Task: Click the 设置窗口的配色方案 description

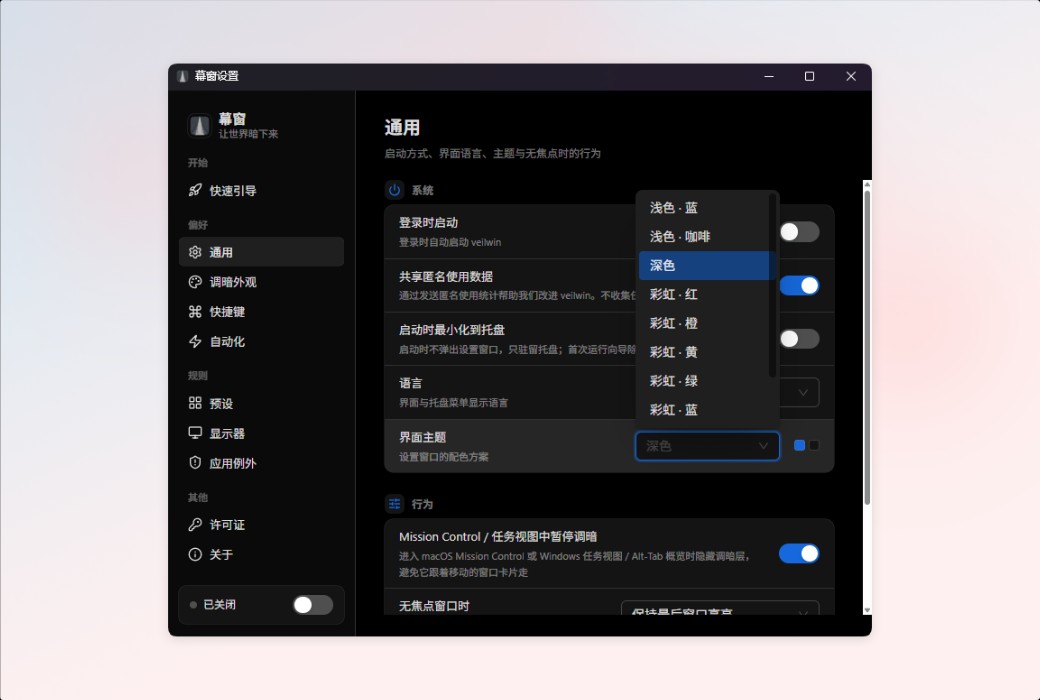Action: [x=444, y=457]
